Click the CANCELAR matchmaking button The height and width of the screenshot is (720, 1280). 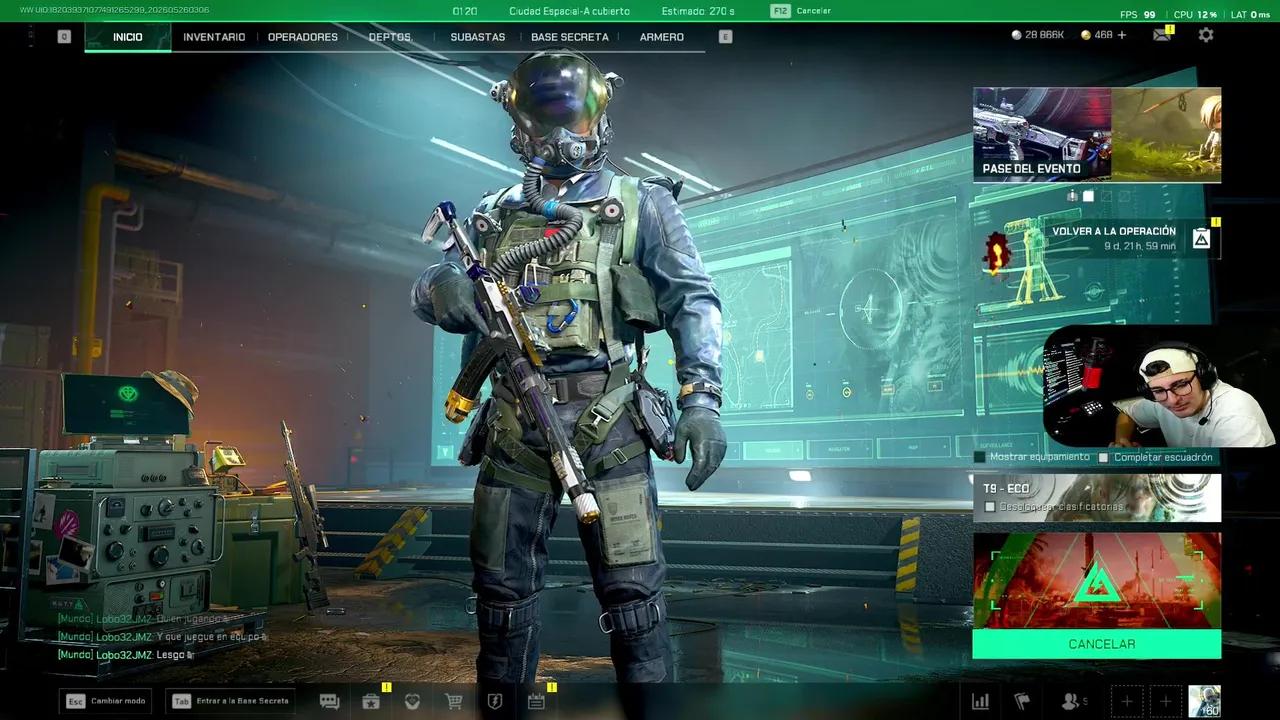(x=1097, y=644)
